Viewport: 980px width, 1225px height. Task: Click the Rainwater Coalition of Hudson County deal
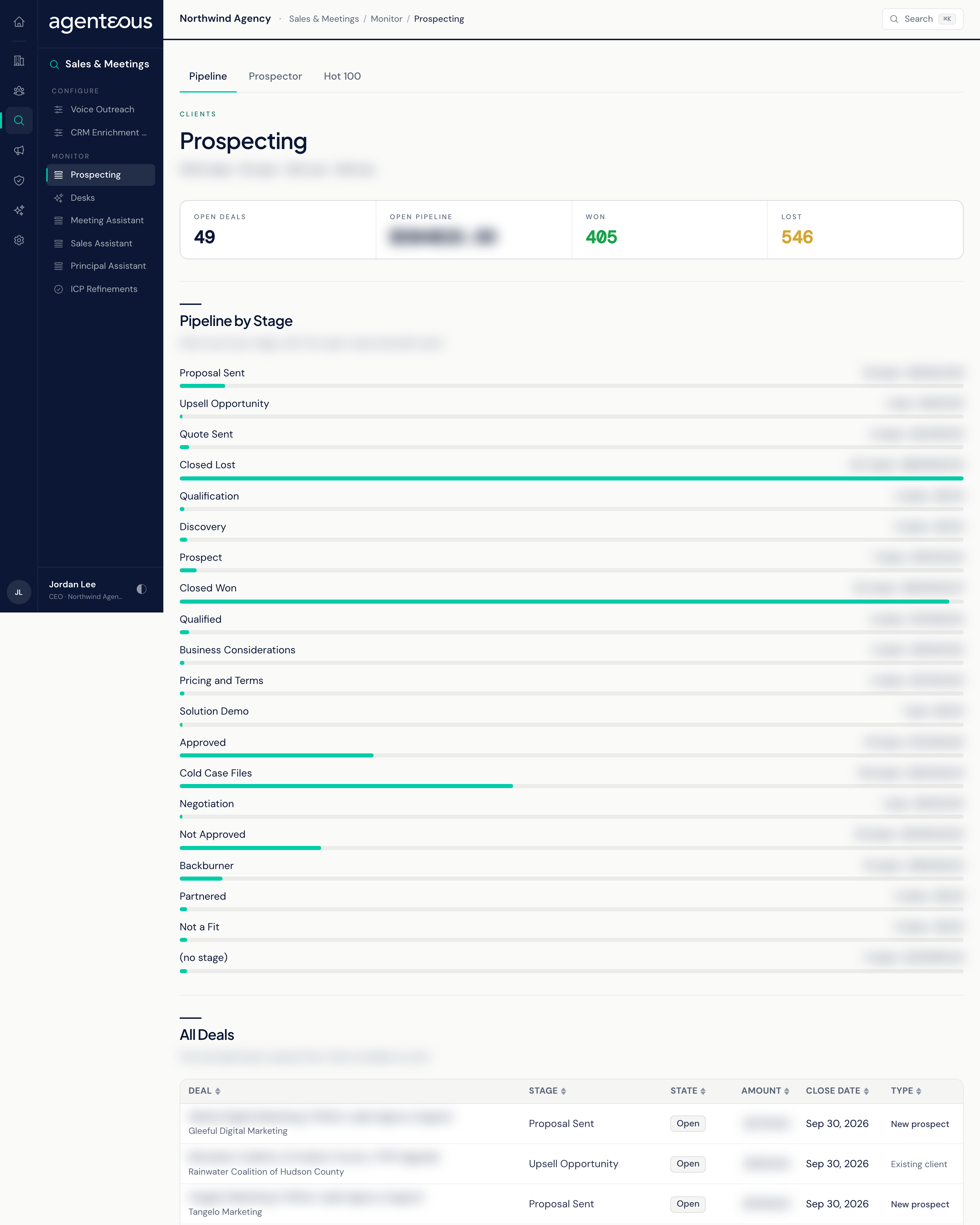[572, 1164]
